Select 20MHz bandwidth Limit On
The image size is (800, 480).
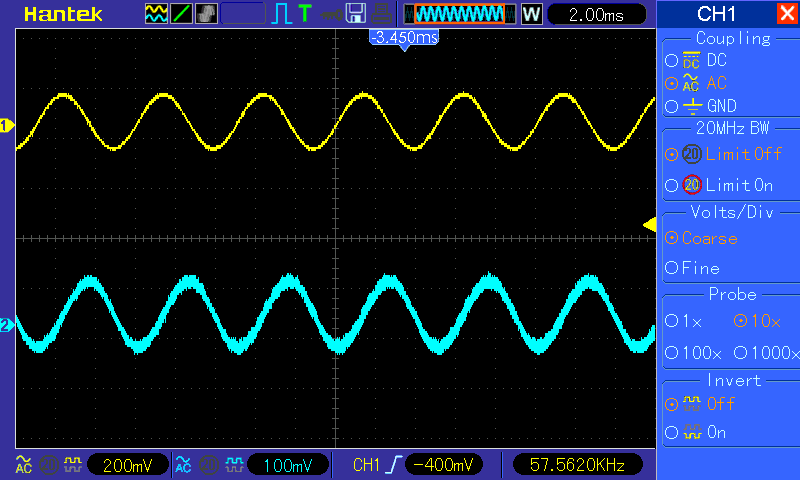tap(719, 185)
